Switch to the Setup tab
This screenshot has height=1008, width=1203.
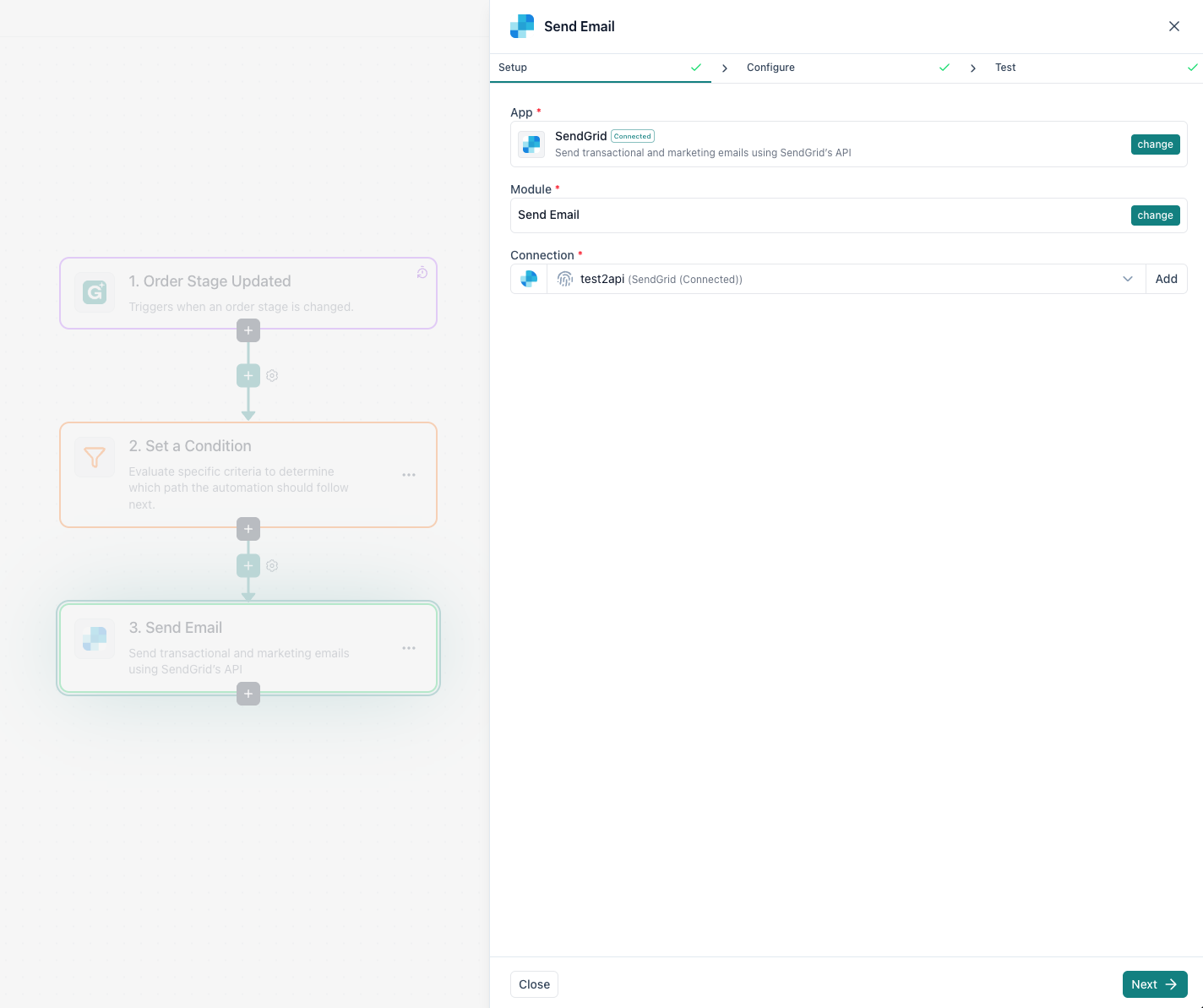(x=513, y=68)
